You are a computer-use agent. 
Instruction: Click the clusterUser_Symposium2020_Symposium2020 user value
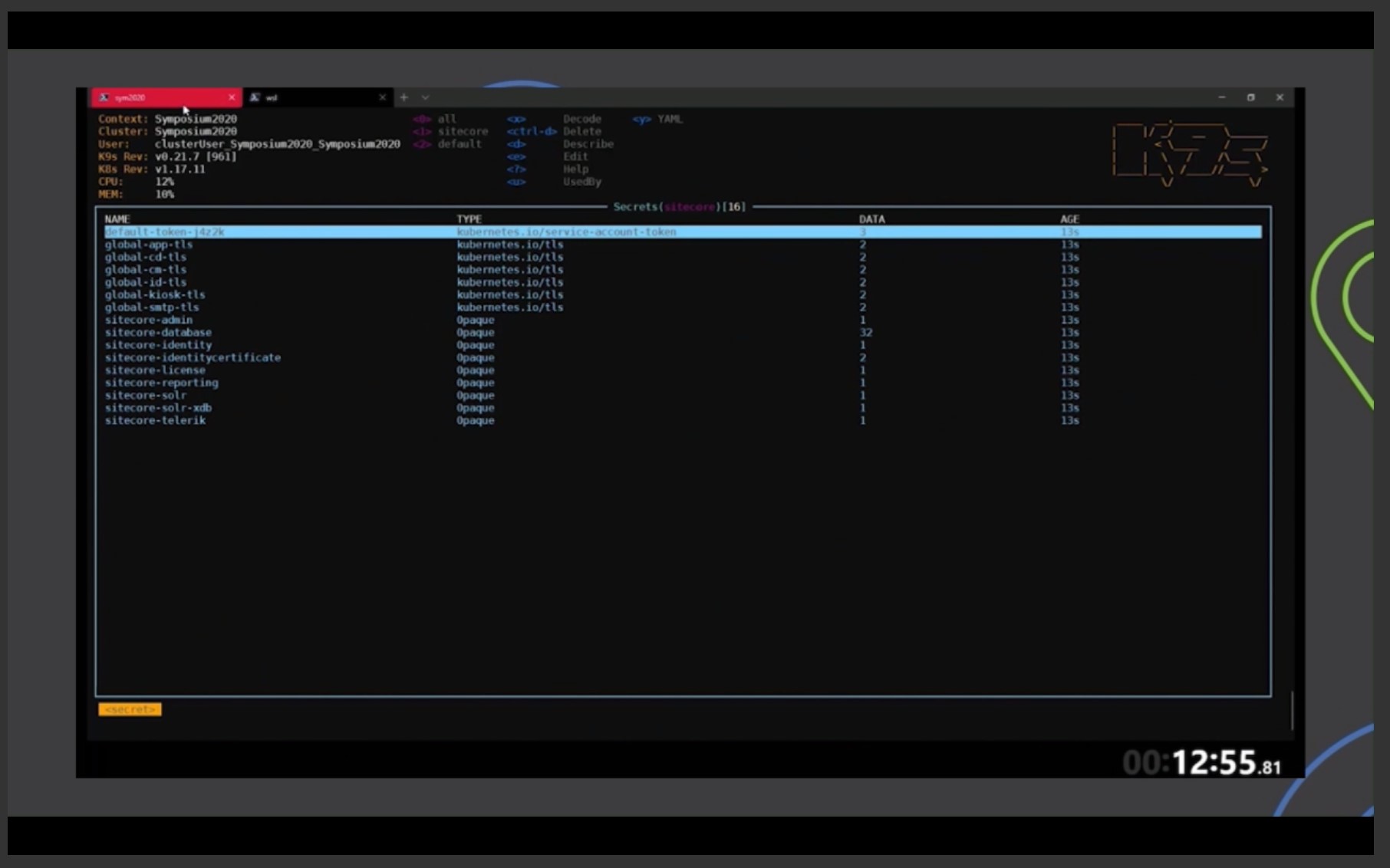[x=278, y=144]
